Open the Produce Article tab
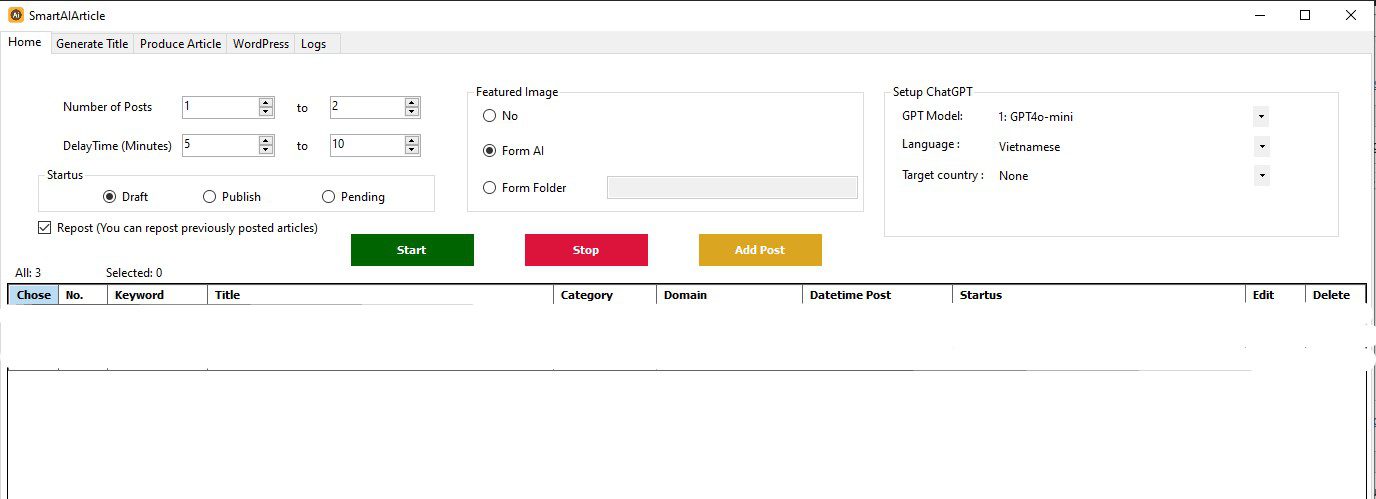 (180, 44)
